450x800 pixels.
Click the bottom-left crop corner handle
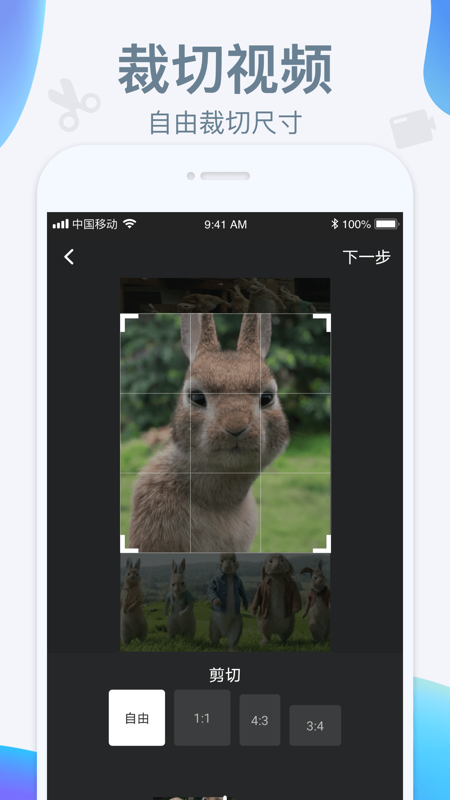click(x=129, y=544)
